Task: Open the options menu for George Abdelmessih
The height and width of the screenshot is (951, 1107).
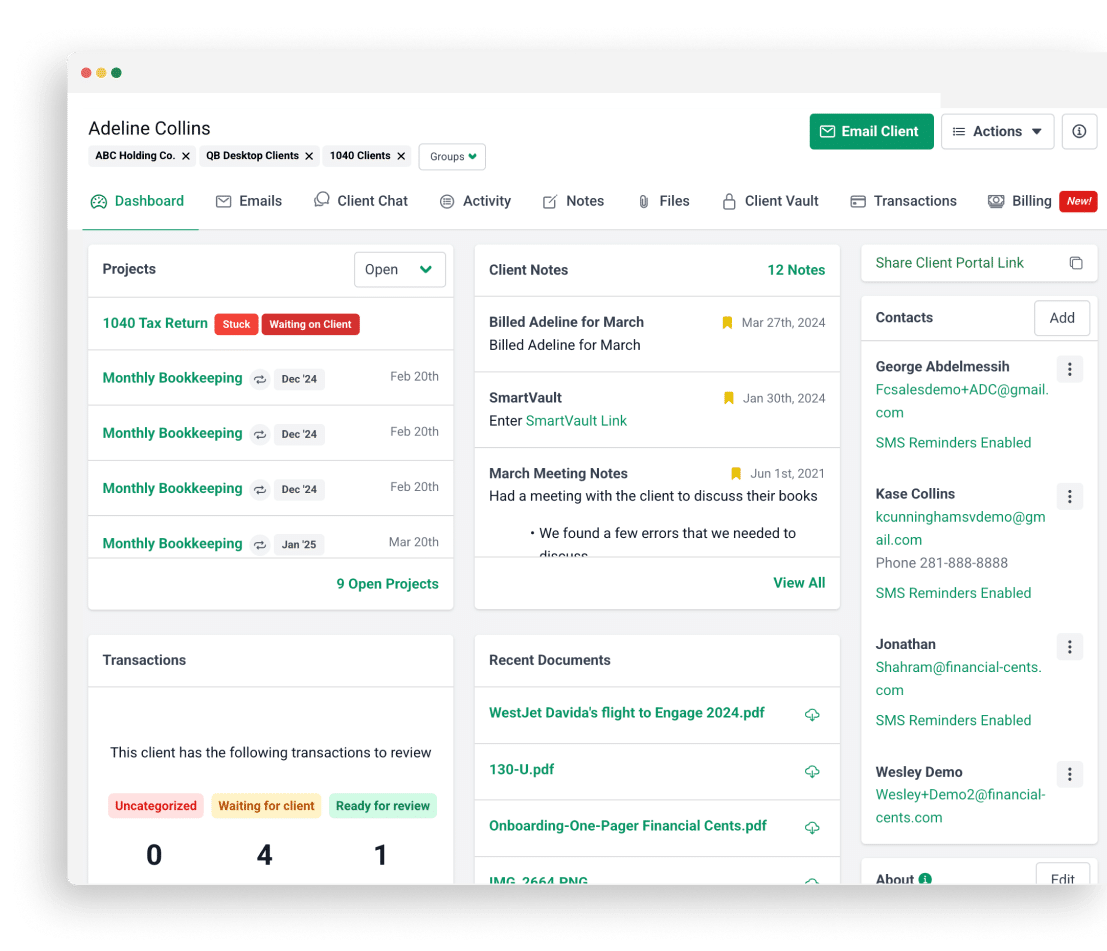Action: click(1070, 368)
